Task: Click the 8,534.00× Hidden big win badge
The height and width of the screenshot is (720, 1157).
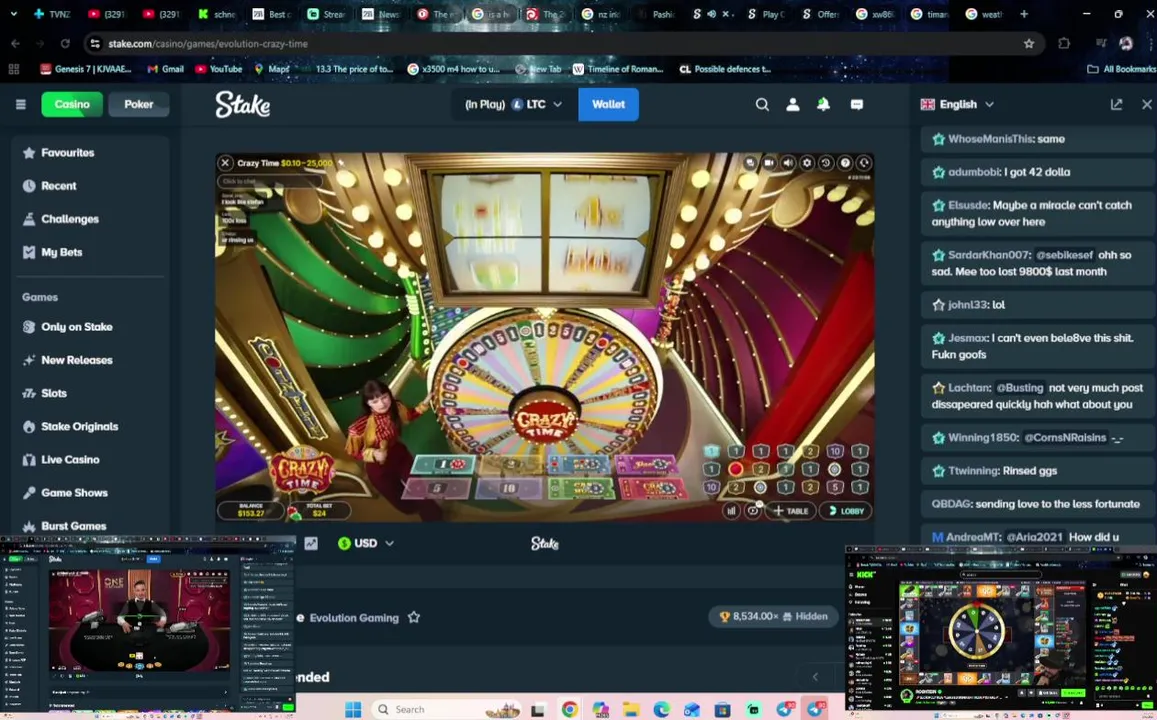Action: 773,616
